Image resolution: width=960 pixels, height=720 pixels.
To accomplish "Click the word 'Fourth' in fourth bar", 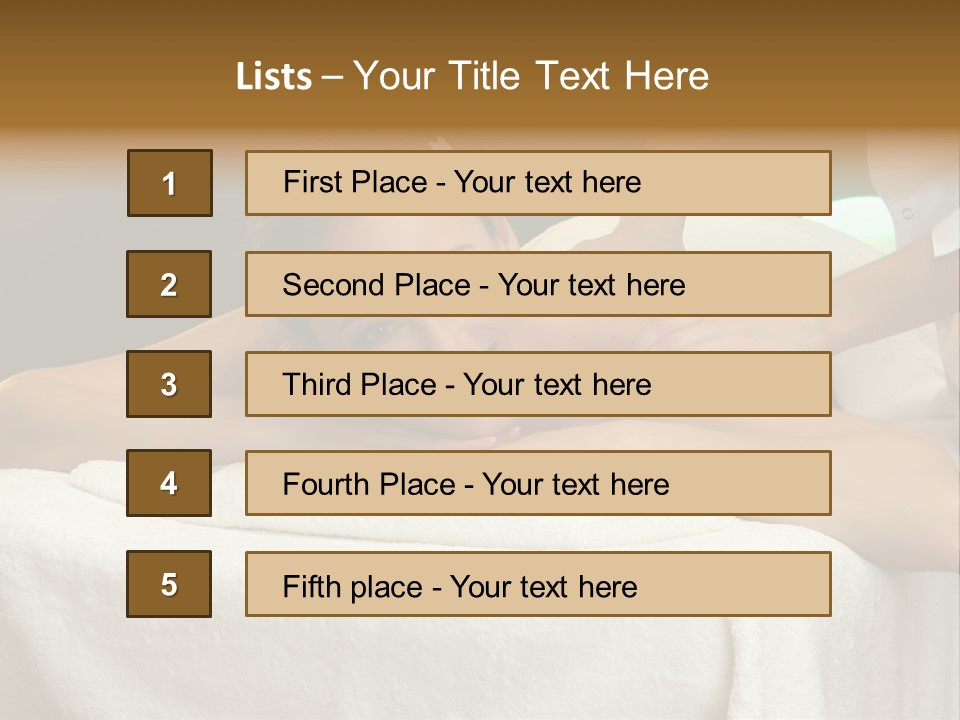I will pos(326,485).
